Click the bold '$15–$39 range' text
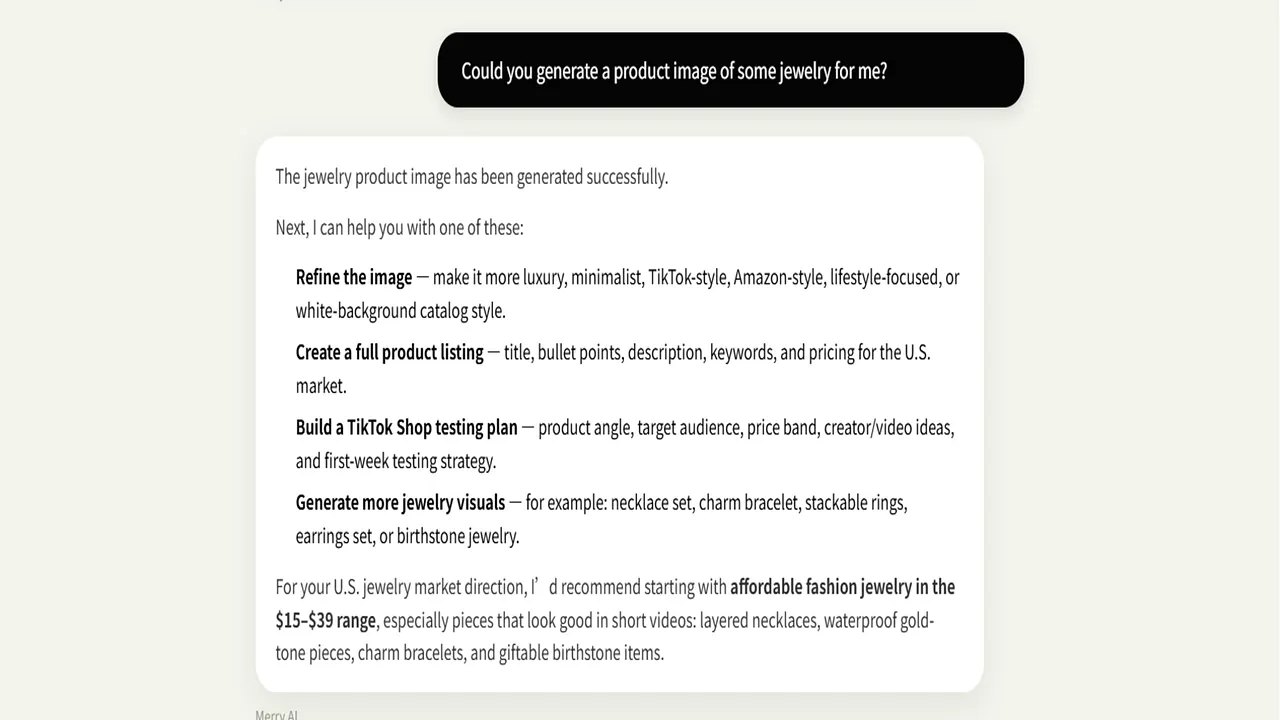This screenshot has width=1280, height=720. click(326, 620)
